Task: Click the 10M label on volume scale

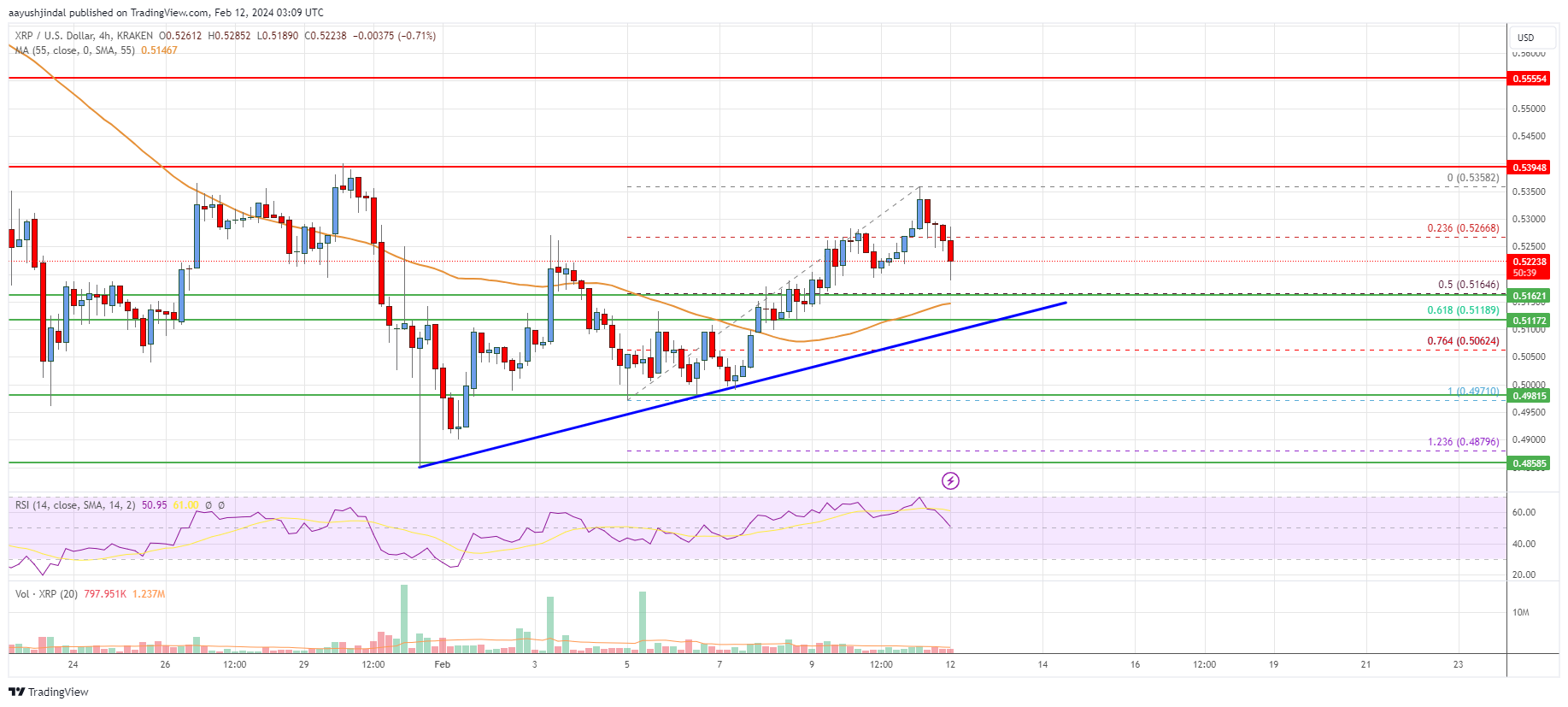Action: [x=1521, y=612]
